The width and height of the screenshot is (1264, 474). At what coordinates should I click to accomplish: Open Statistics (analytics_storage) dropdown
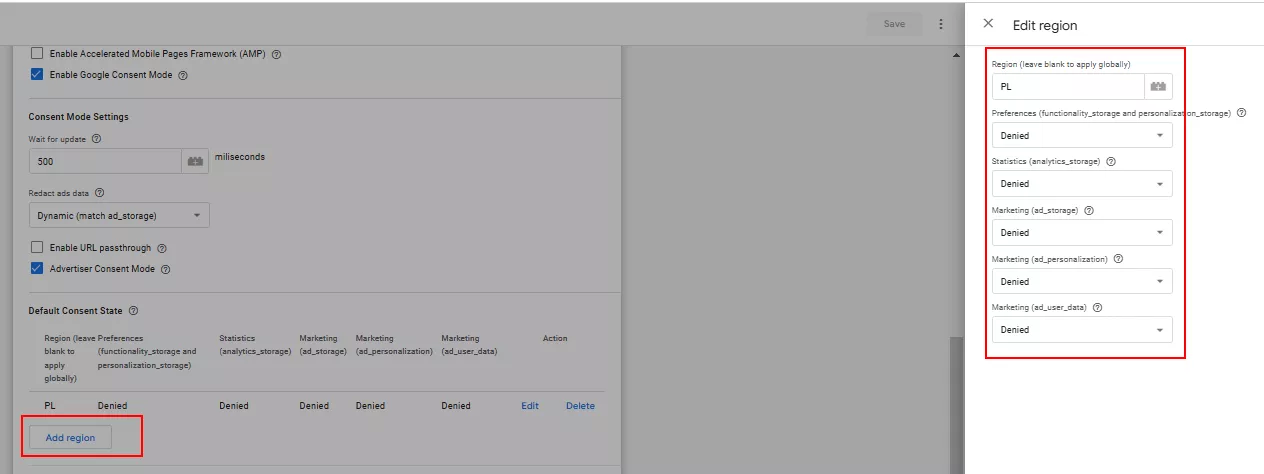tap(1082, 184)
